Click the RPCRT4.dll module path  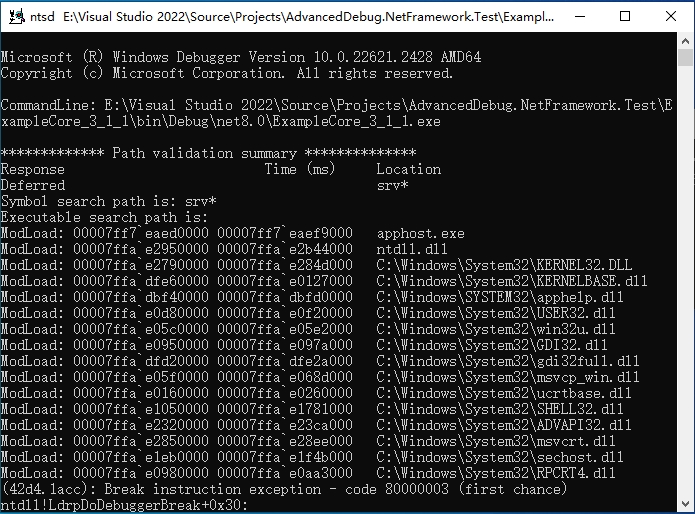[496, 472]
